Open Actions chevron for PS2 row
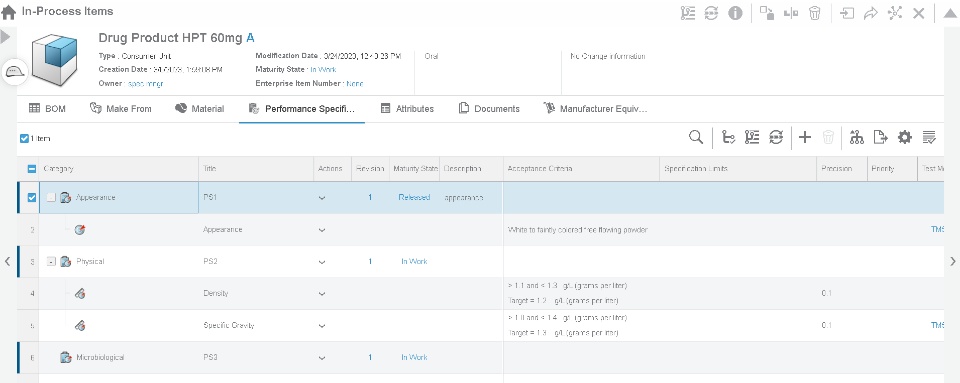The height and width of the screenshot is (383, 960). tap(322, 262)
